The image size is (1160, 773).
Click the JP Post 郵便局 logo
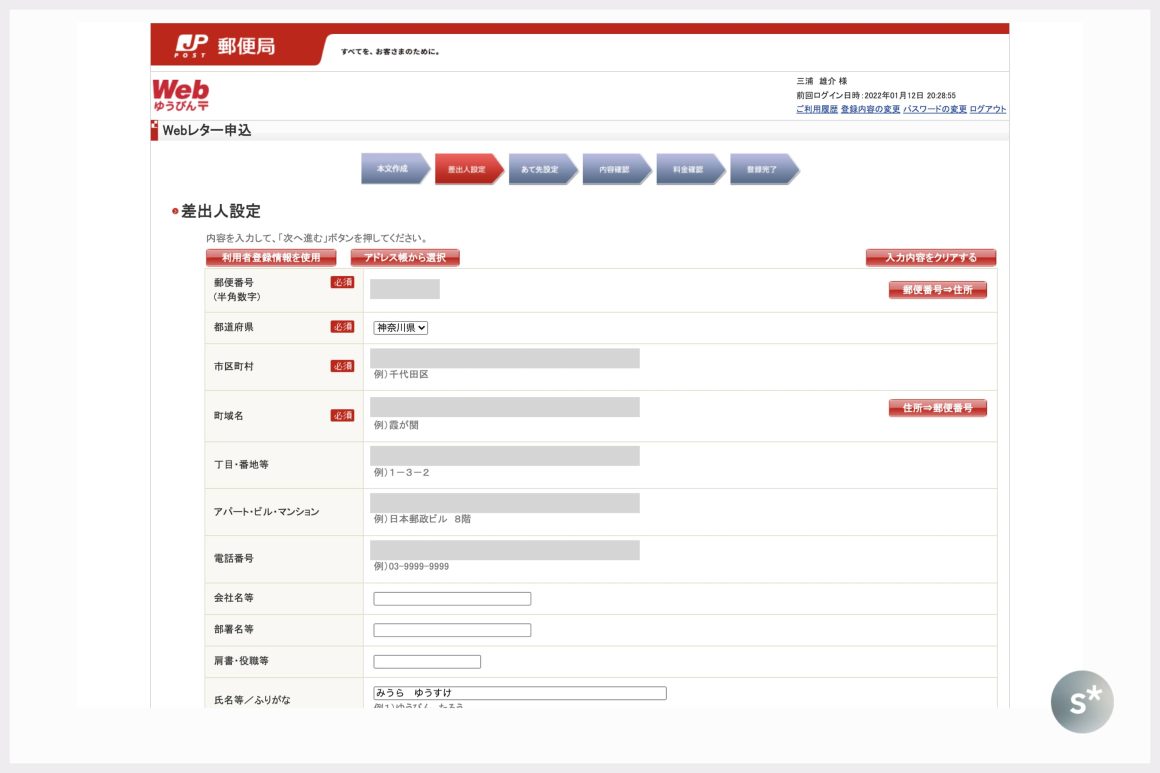[x=225, y=46]
